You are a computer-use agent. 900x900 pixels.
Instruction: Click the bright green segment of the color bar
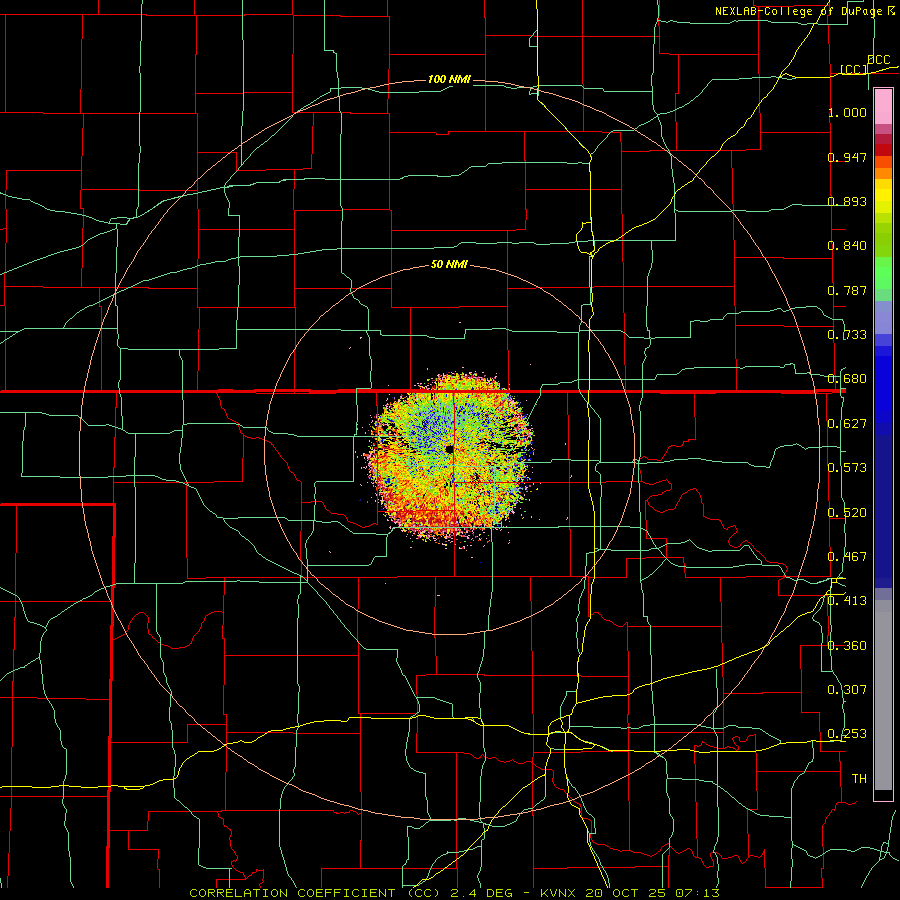pos(883,273)
